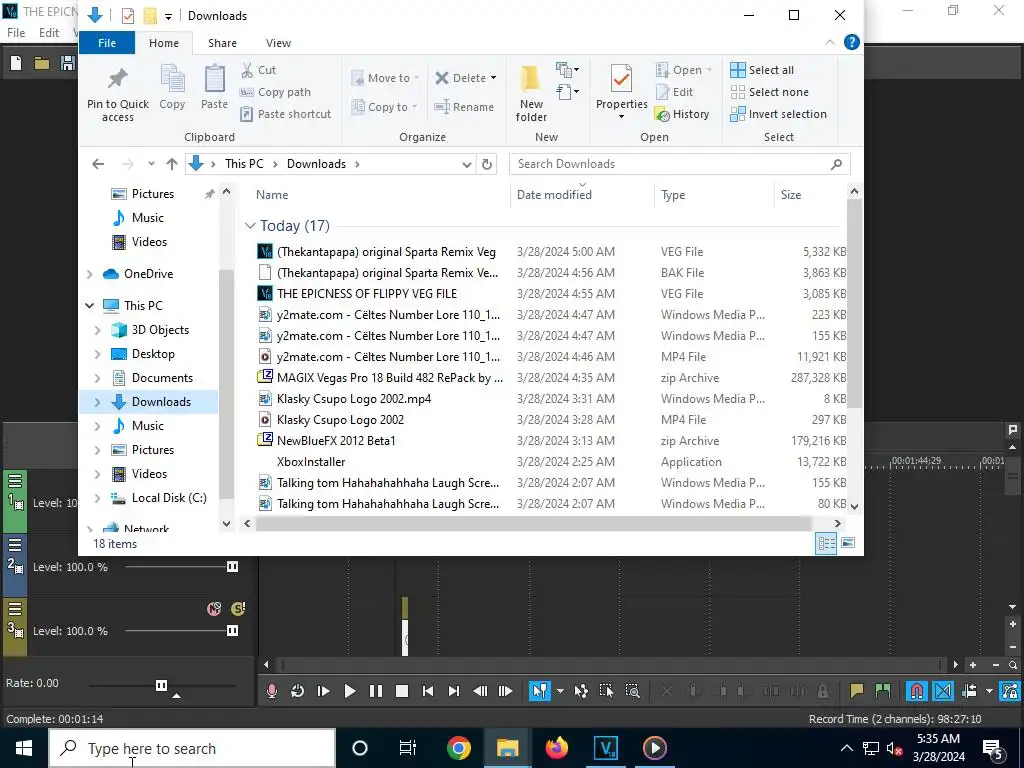Screen dimensions: 1024x768
Task: Click the Record microphone icon in Vegas transport
Action: coord(272,691)
